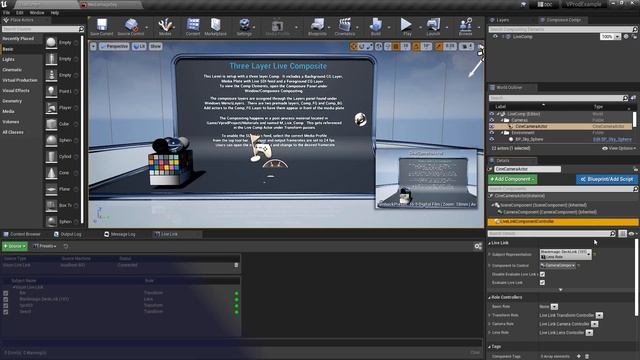Viewport: 640px width, 360px height.
Task: Click the undo arrow beside Presets
Action: click(x=66, y=246)
